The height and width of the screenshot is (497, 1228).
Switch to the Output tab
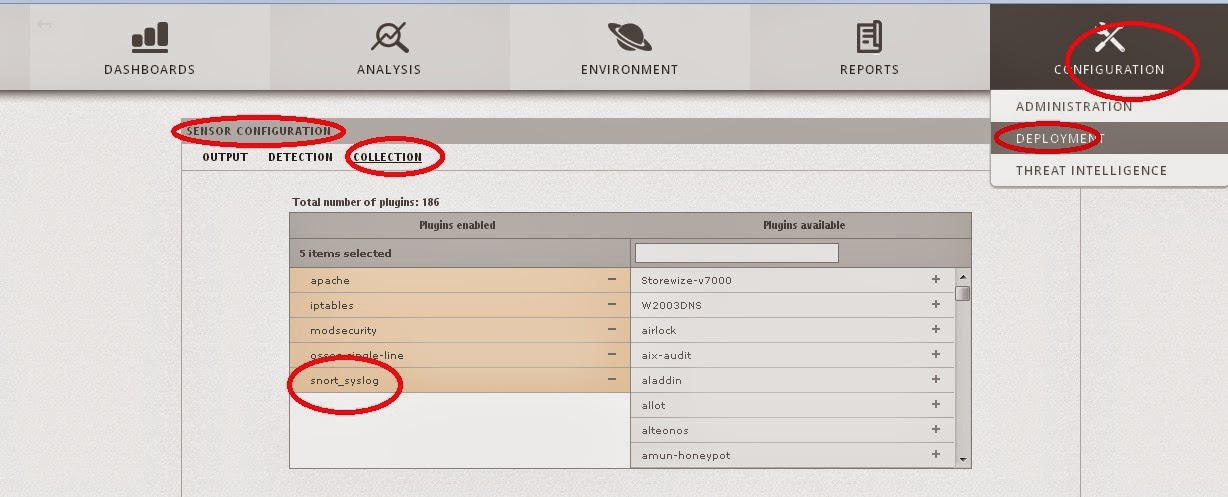click(x=225, y=157)
